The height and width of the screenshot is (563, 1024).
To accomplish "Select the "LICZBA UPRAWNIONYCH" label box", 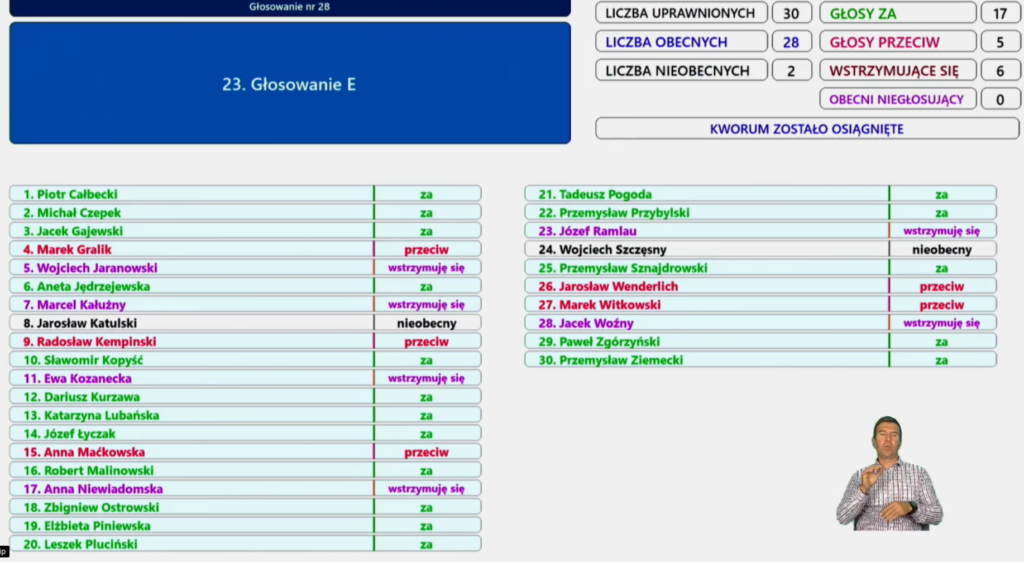I will pyautogui.click(x=682, y=13).
